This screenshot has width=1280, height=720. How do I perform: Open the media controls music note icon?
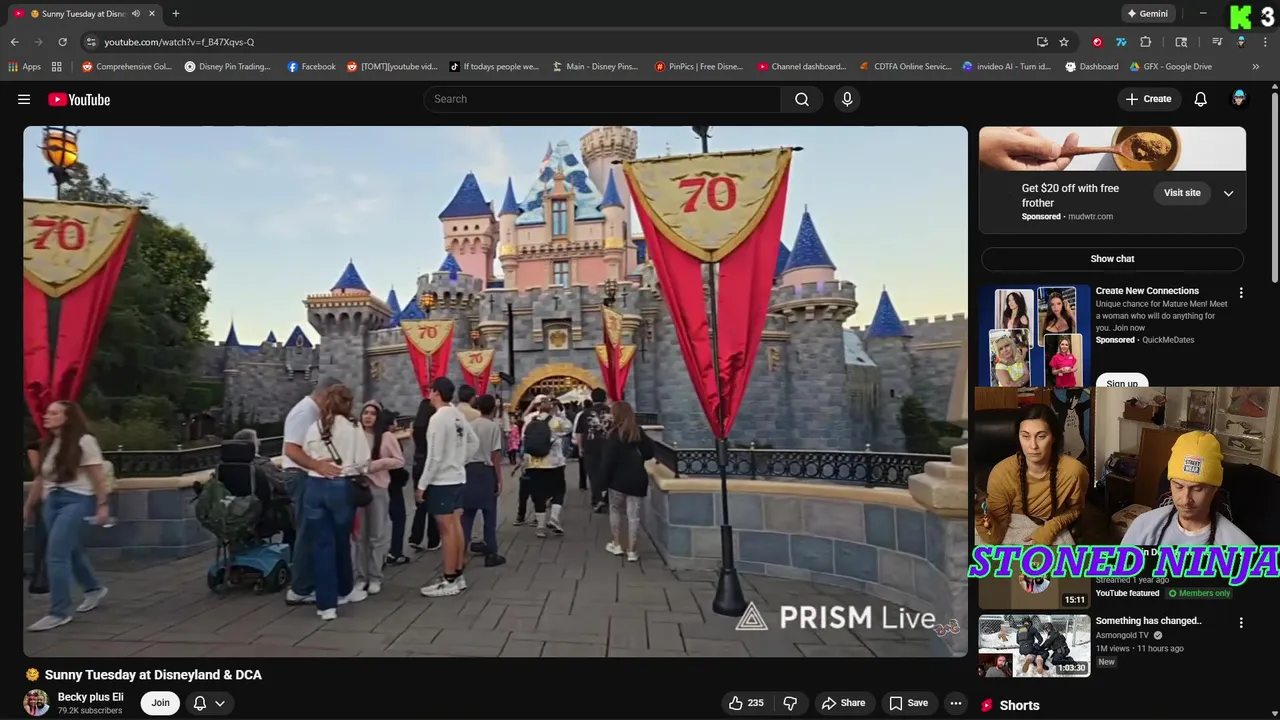[x=1217, y=42]
